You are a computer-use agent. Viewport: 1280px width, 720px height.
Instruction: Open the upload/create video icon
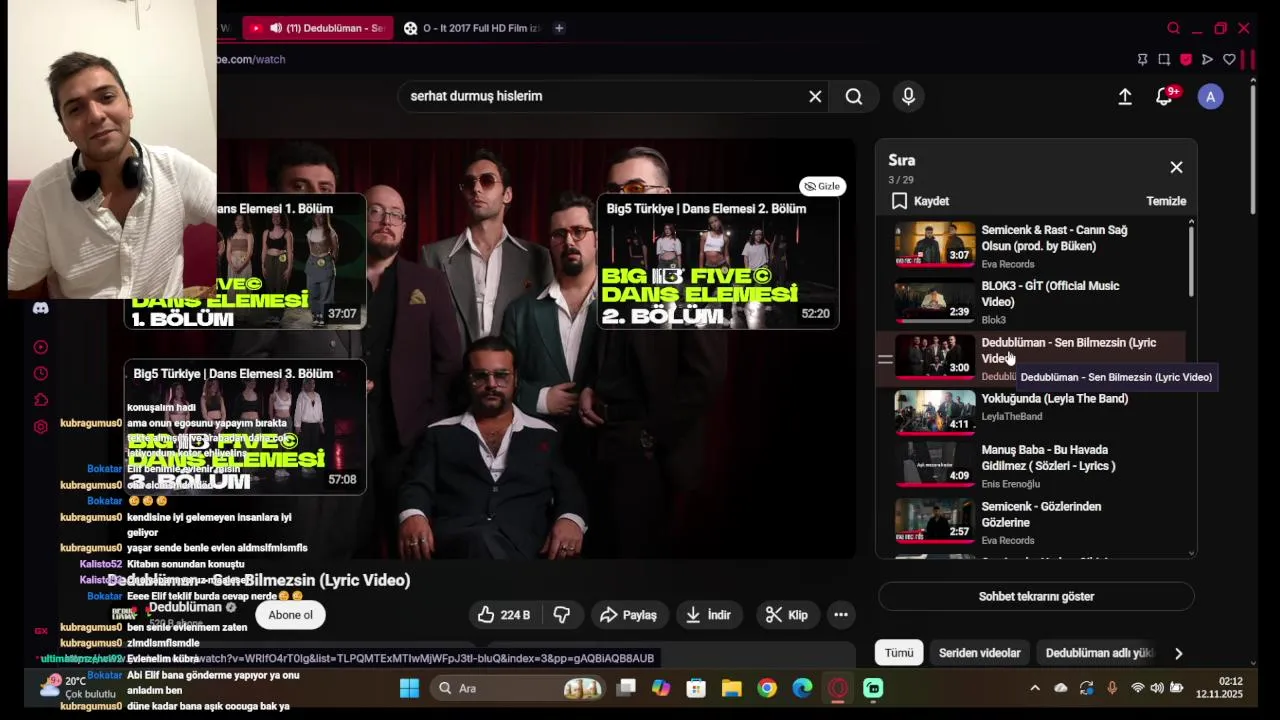tap(1125, 96)
